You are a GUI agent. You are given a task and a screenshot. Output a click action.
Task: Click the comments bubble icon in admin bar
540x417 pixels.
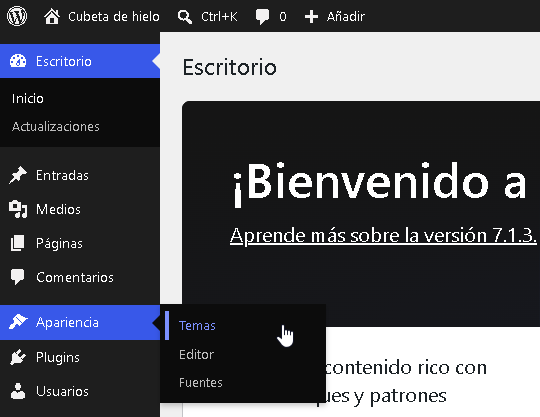[262, 17]
